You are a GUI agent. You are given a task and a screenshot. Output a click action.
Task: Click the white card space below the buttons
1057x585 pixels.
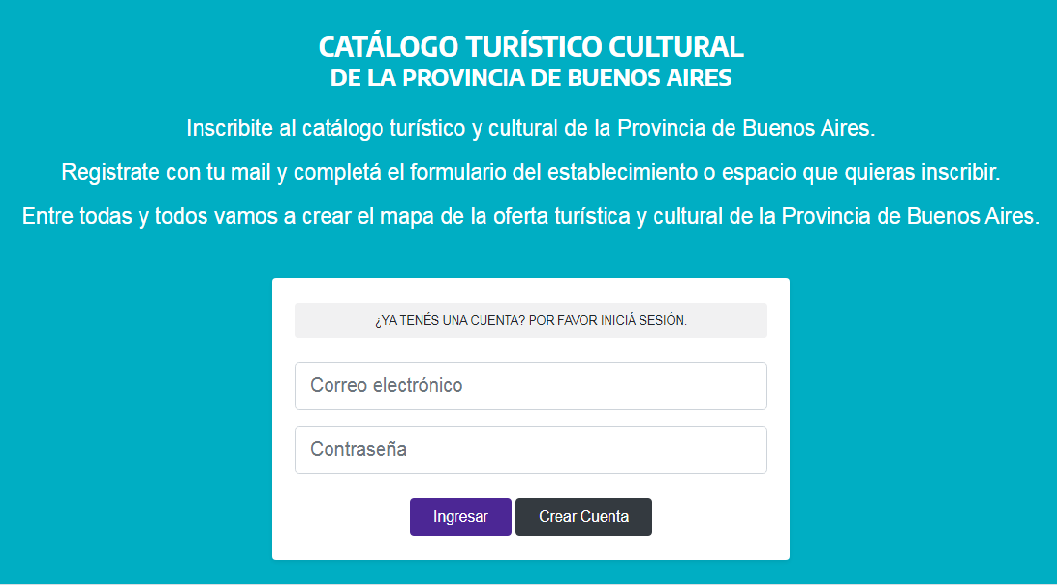pyautogui.click(x=530, y=548)
